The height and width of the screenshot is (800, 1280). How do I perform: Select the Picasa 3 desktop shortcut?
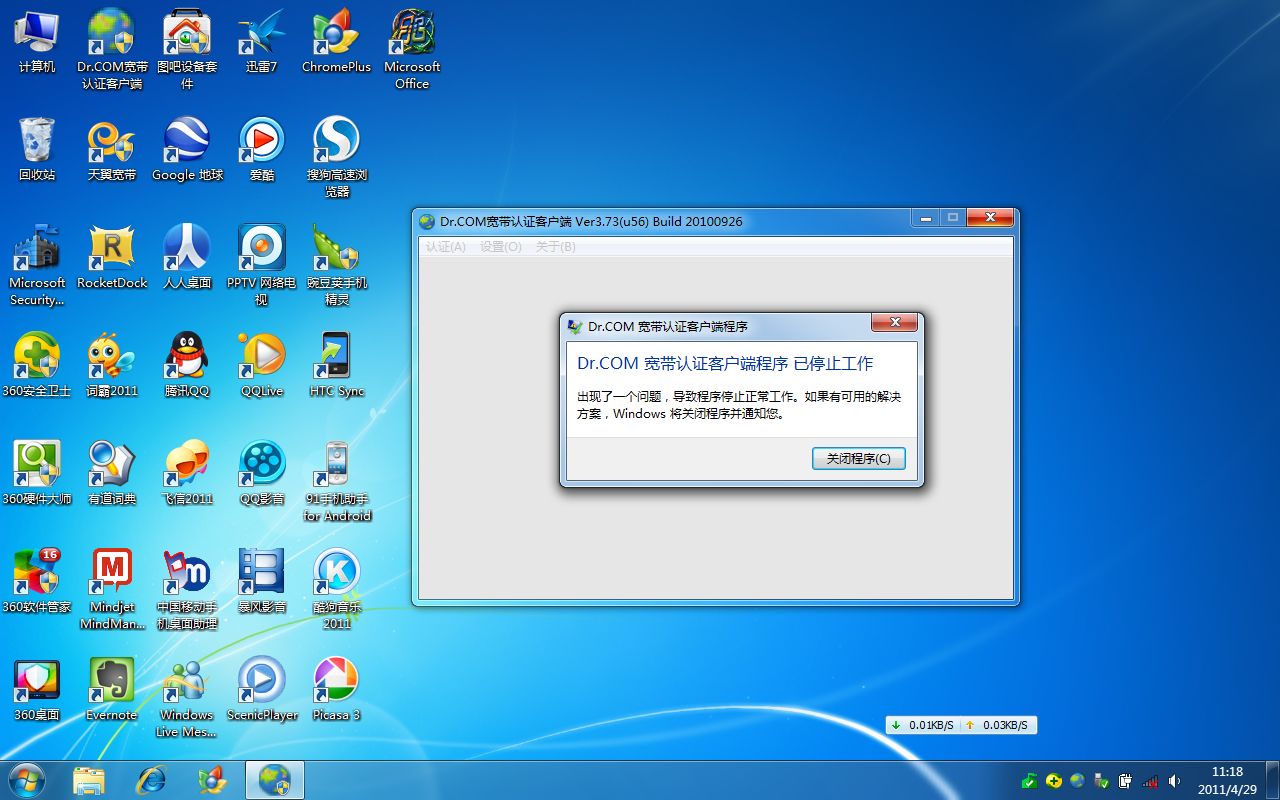(x=337, y=690)
